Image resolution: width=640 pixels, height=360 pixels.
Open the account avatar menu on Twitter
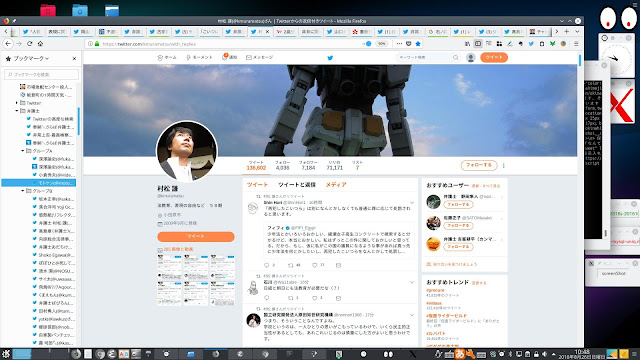click(x=471, y=58)
